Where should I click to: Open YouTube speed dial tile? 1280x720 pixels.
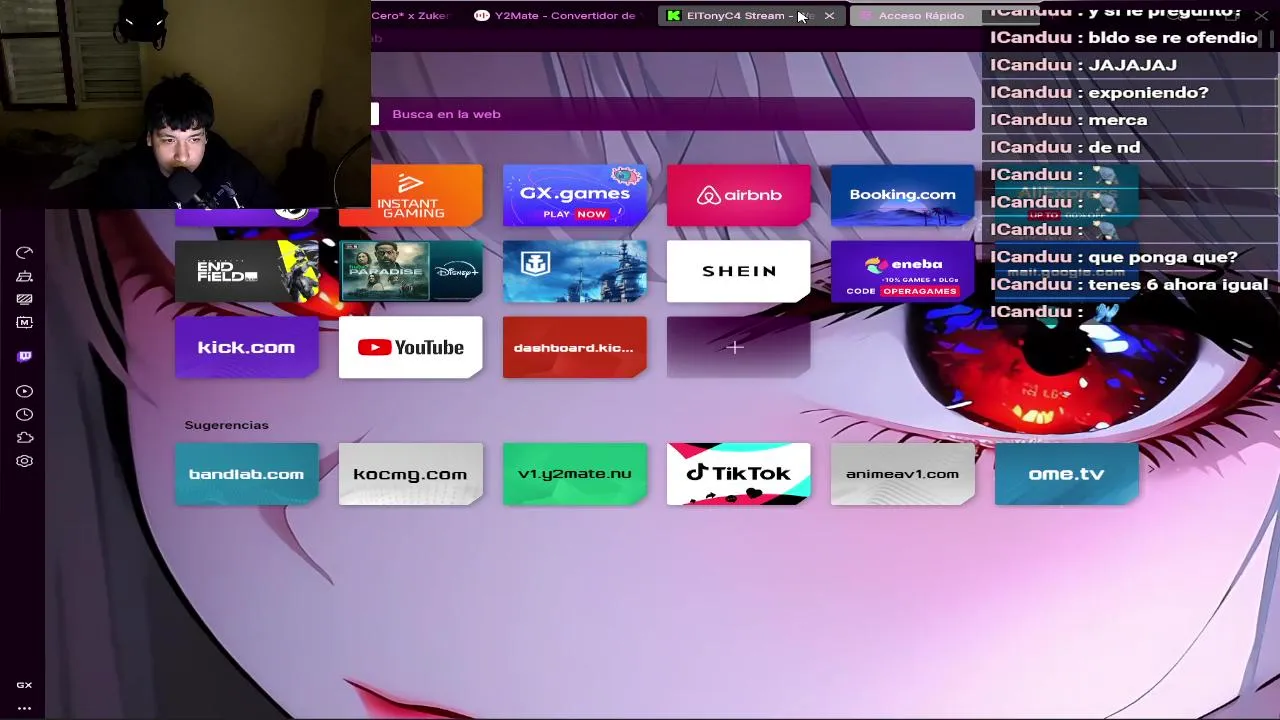pos(410,347)
